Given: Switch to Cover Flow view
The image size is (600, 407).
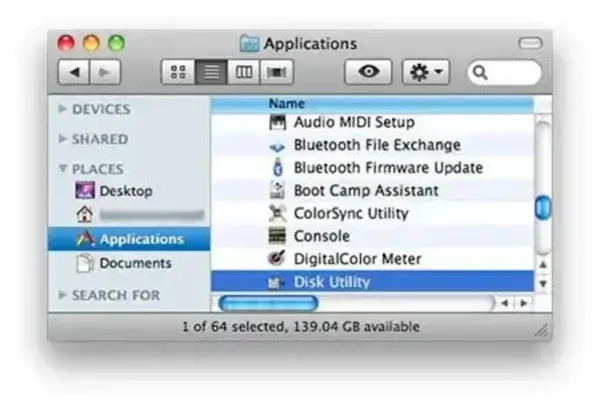Looking at the screenshot, I should coord(277,72).
